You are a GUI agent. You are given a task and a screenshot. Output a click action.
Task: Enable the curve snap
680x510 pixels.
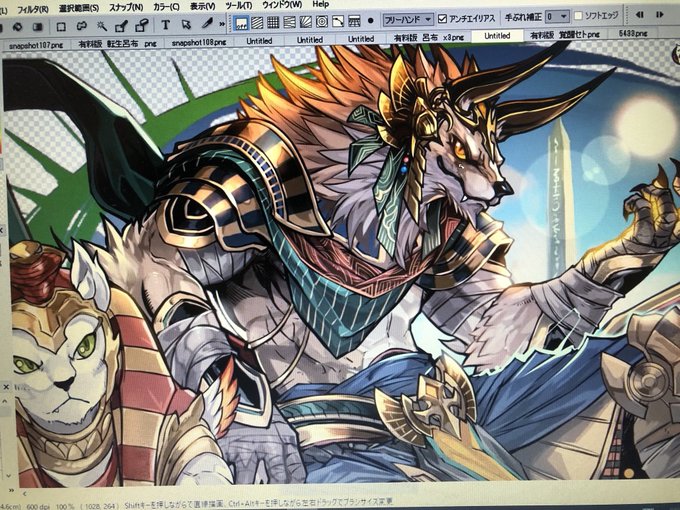(x=338, y=21)
